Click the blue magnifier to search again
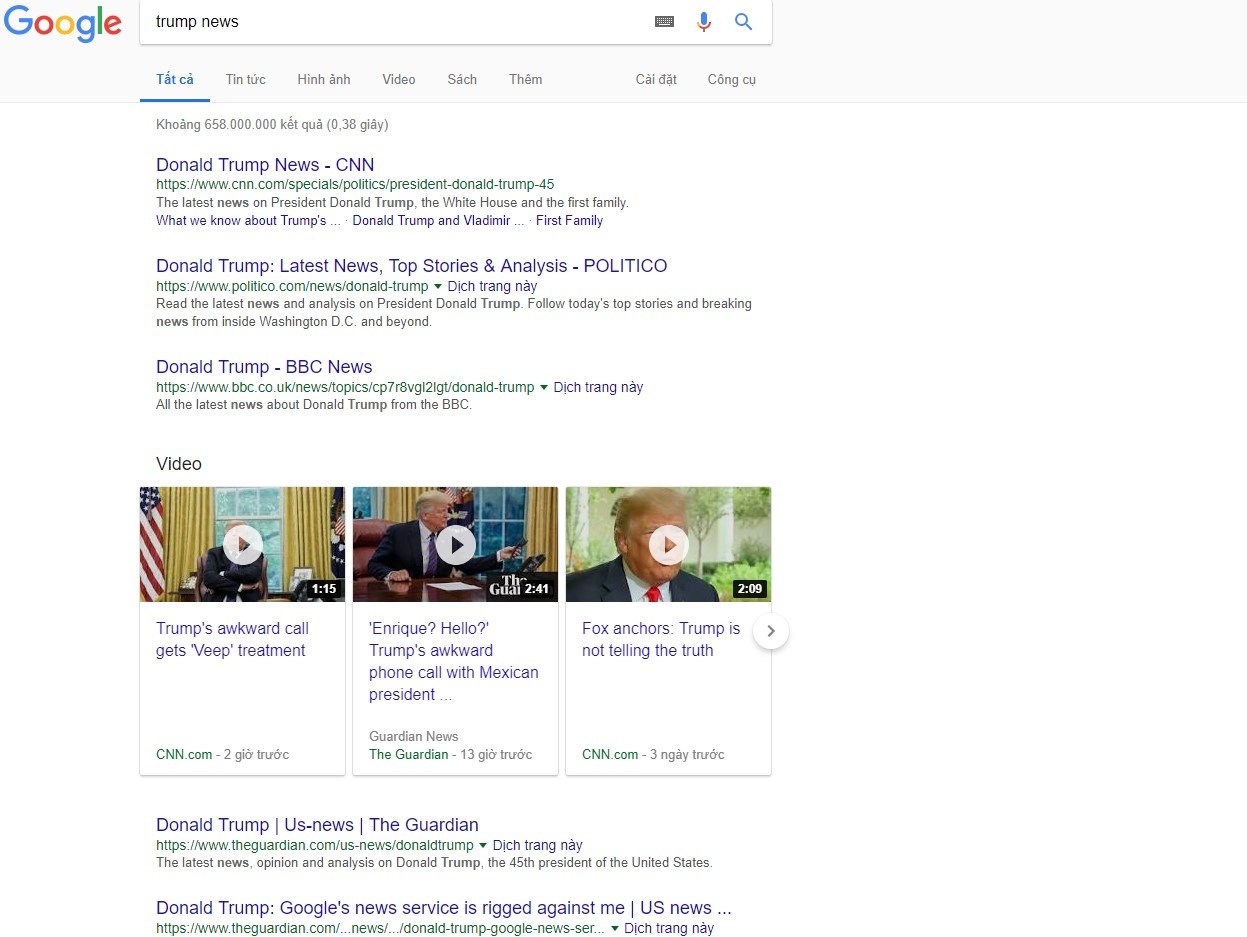 (743, 21)
